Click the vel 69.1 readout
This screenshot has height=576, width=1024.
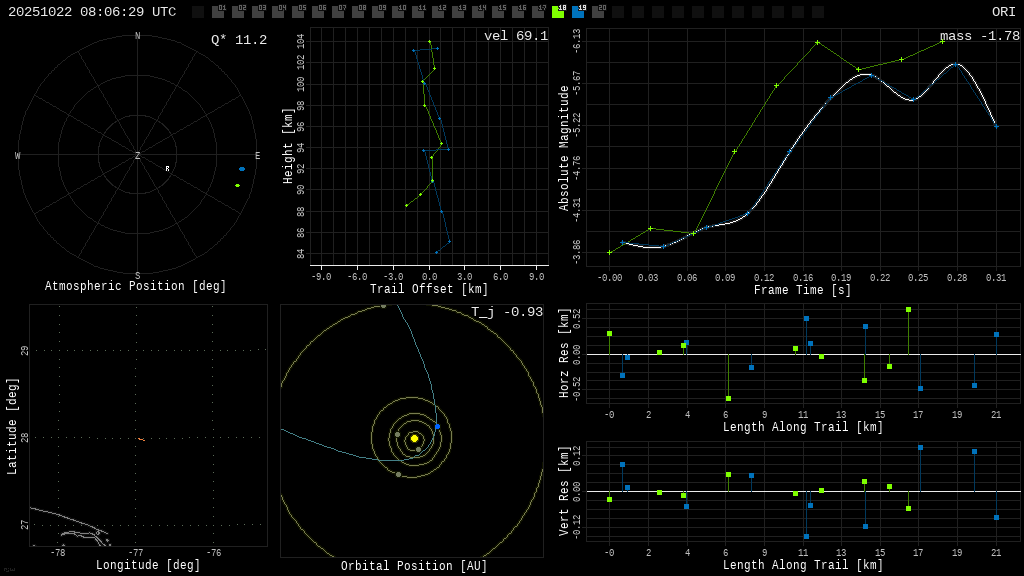tap(515, 37)
